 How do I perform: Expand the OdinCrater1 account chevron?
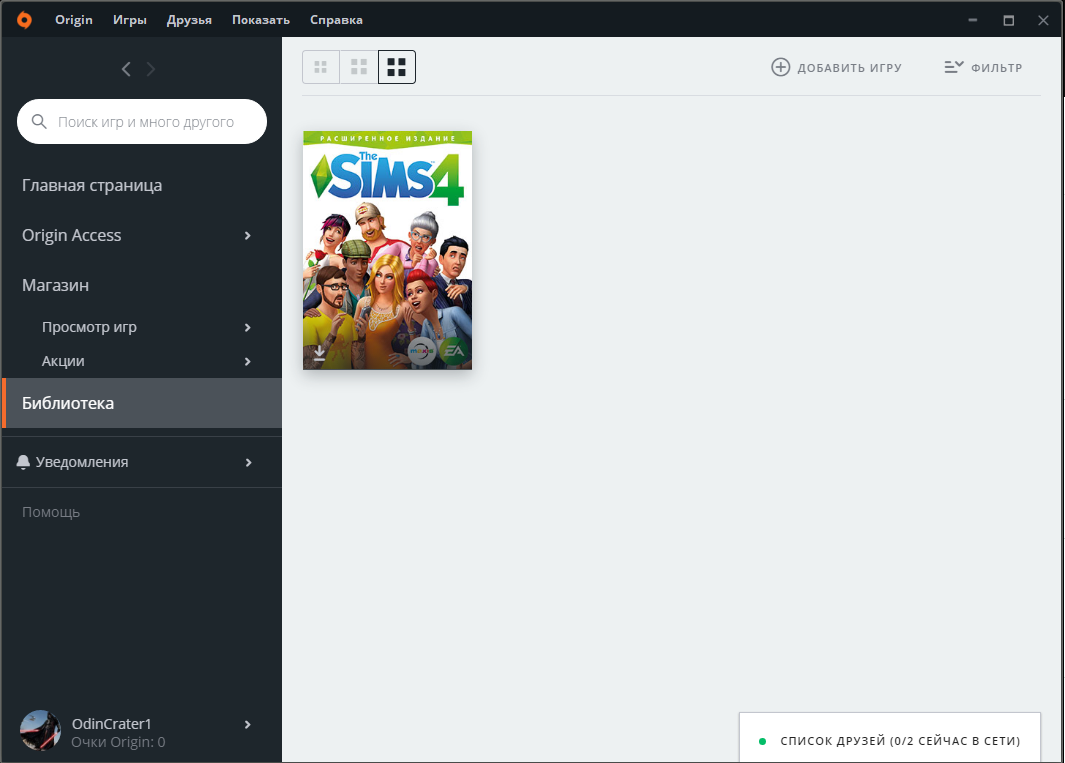[248, 724]
